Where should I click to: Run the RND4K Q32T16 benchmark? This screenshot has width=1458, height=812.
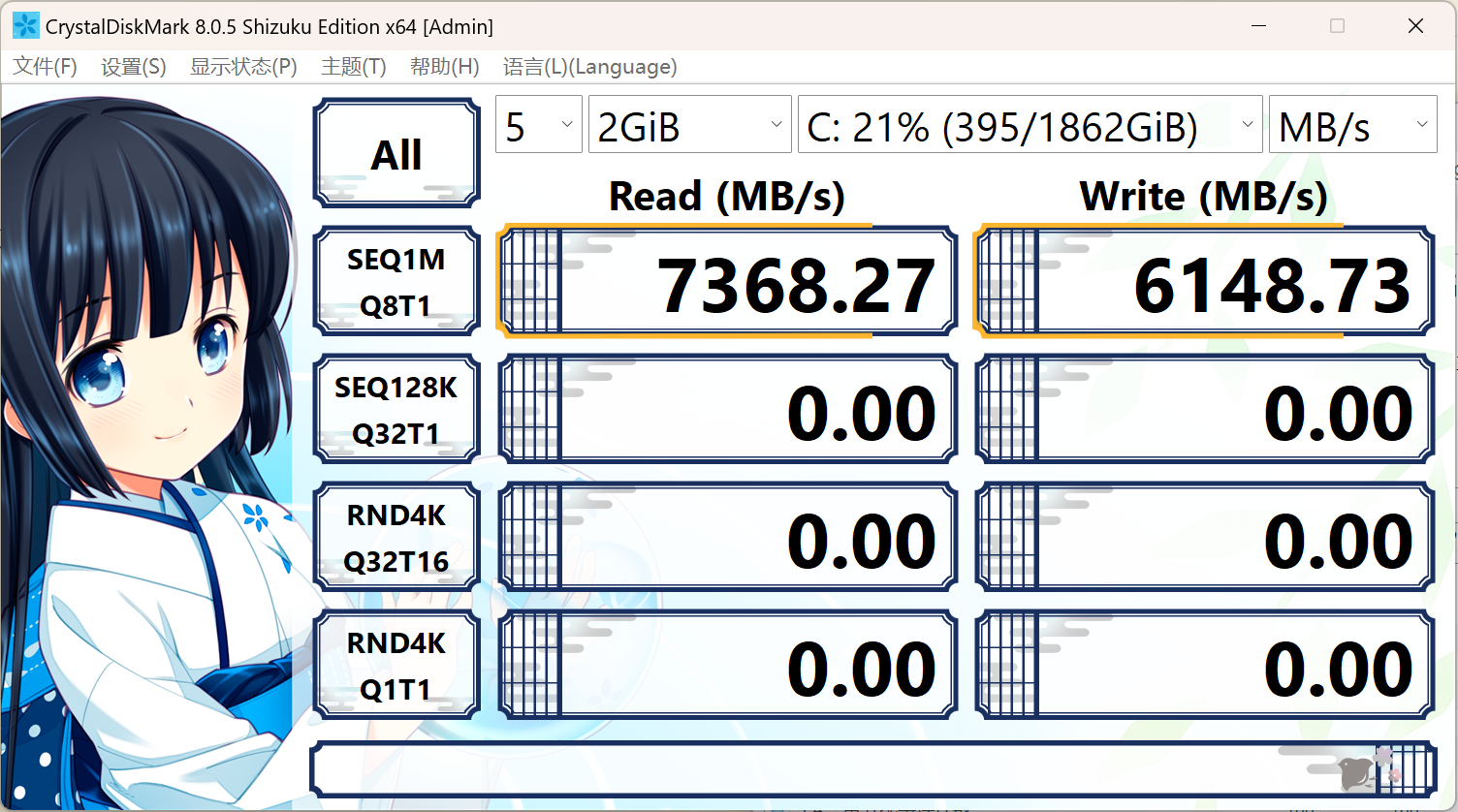pyautogui.click(x=396, y=538)
